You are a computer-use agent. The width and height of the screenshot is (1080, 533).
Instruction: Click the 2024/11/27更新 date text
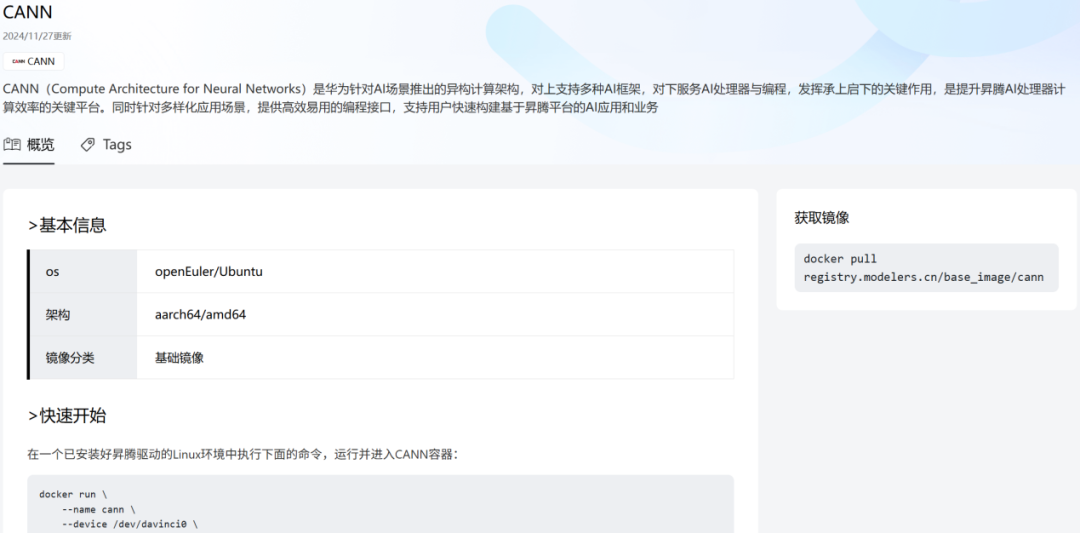point(37,36)
